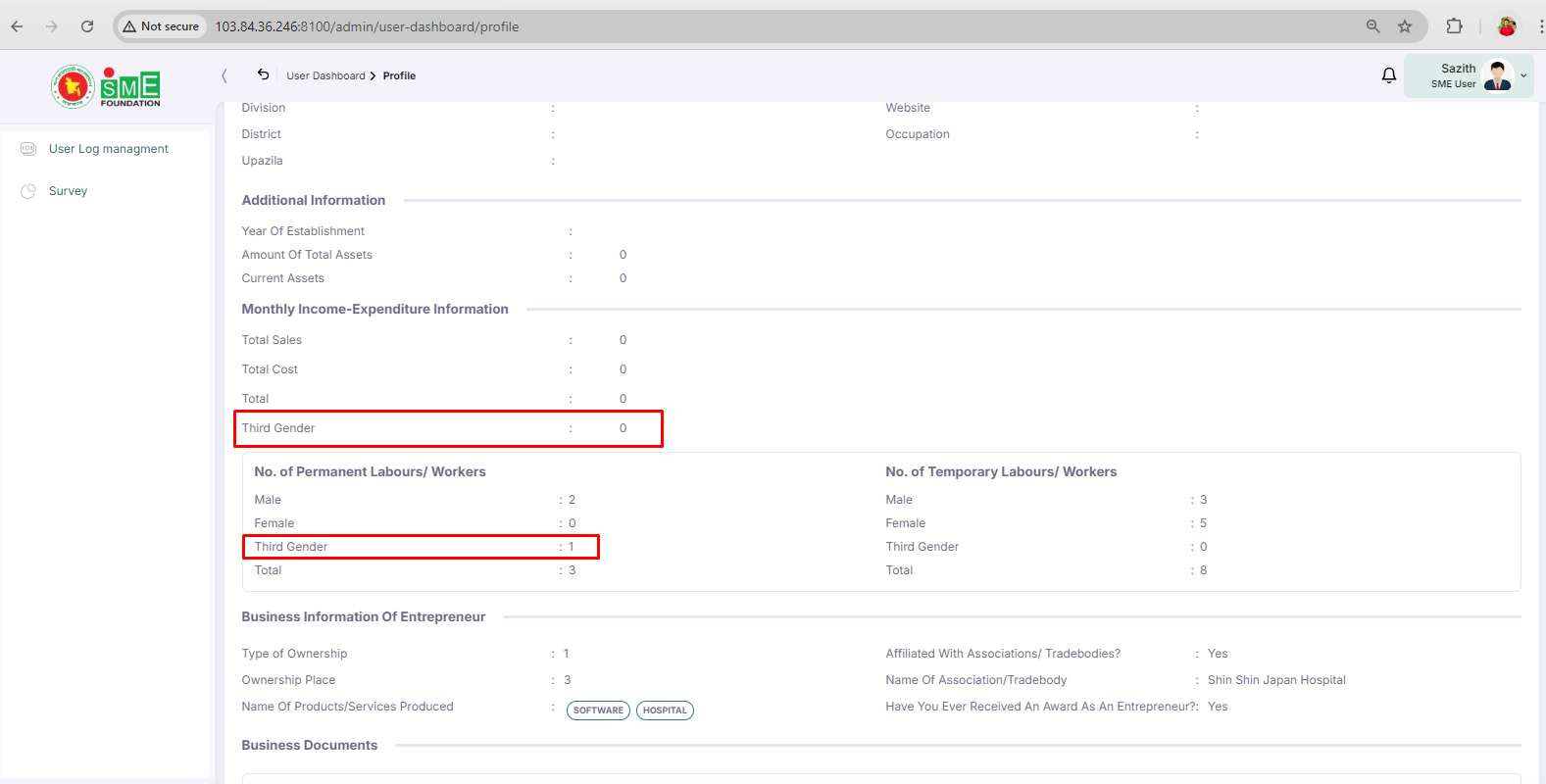Click the Website label
The image size is (1546, 784).
908,108
